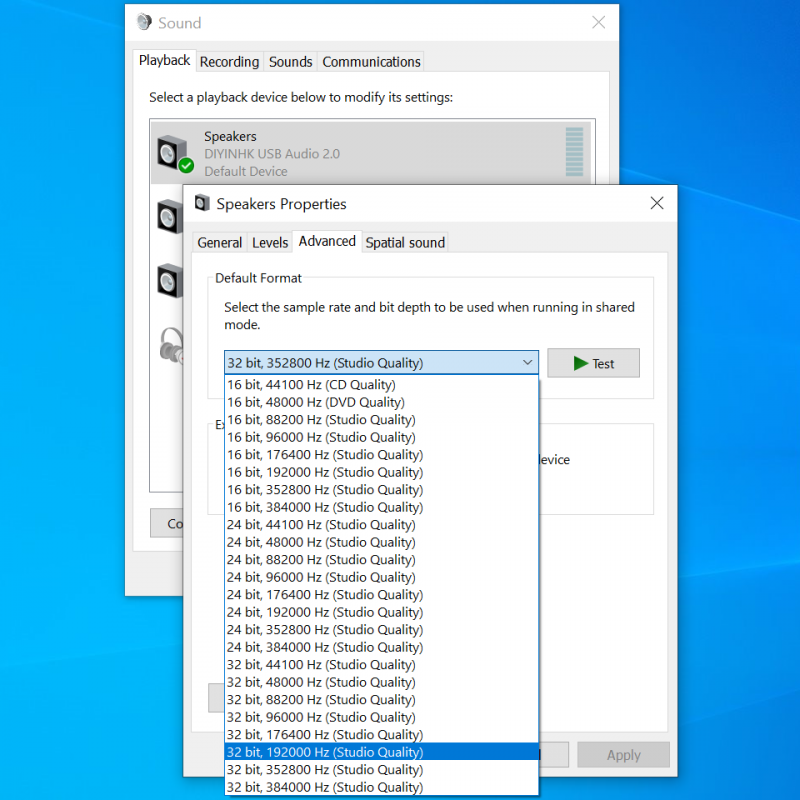Screen dimensions: 800x800
Task: Click the Apply button
Action: [623, 755]
